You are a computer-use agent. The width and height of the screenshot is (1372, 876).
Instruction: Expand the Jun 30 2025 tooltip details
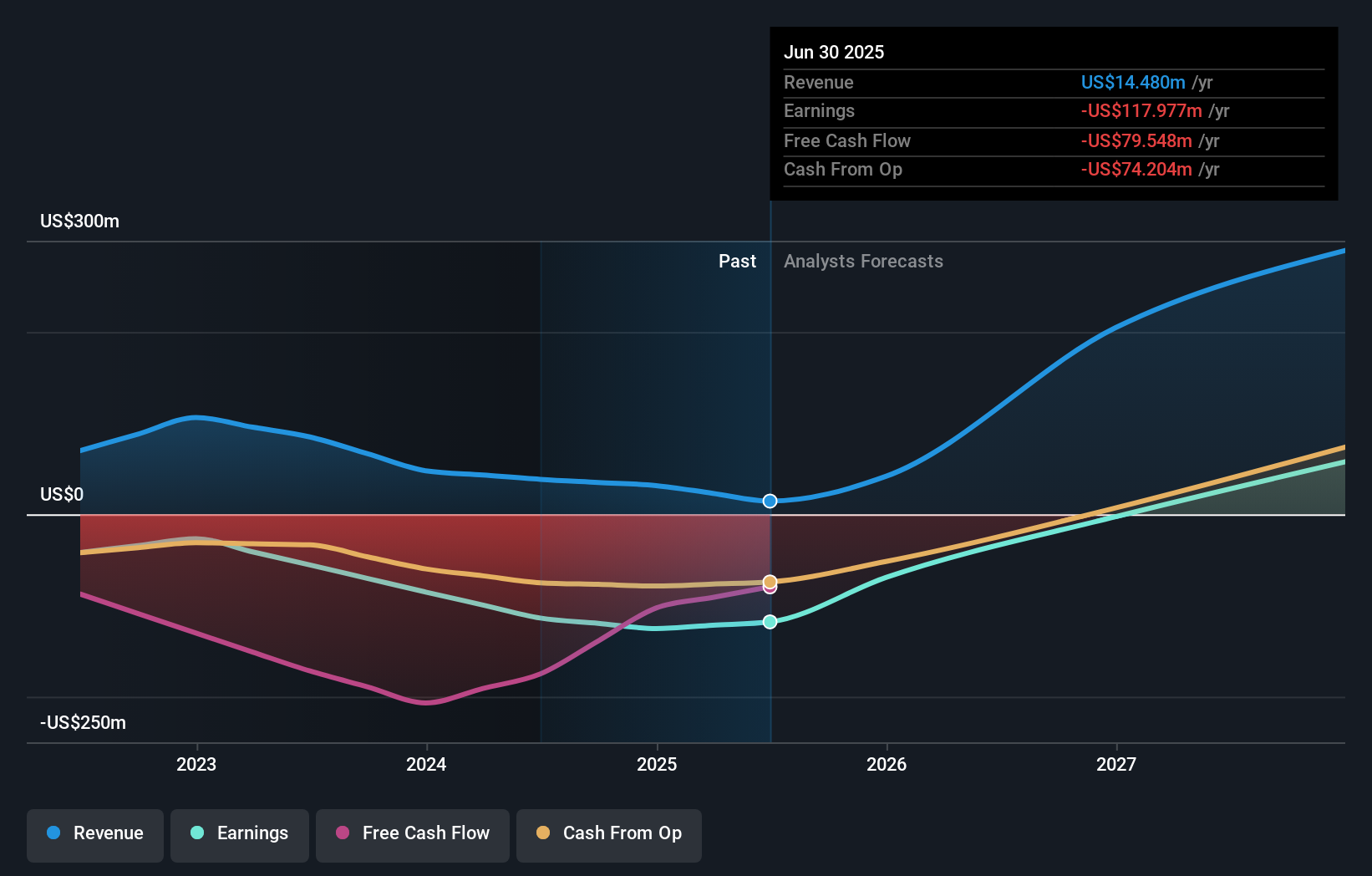point(834,52)
